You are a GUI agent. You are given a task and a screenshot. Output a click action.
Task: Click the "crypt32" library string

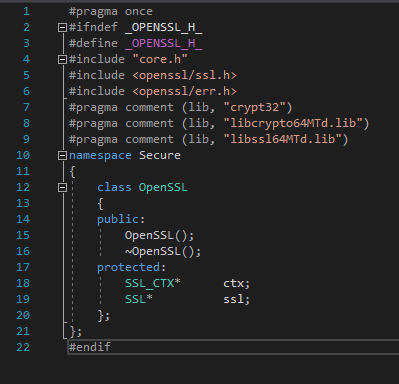254,107
